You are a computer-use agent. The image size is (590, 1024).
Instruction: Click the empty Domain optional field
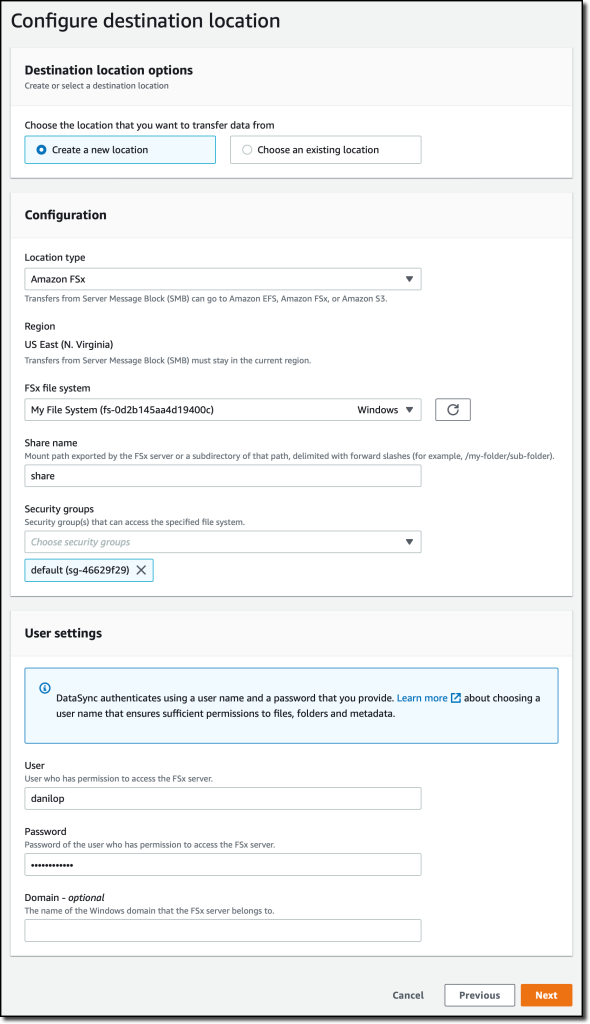pos(223,931)
